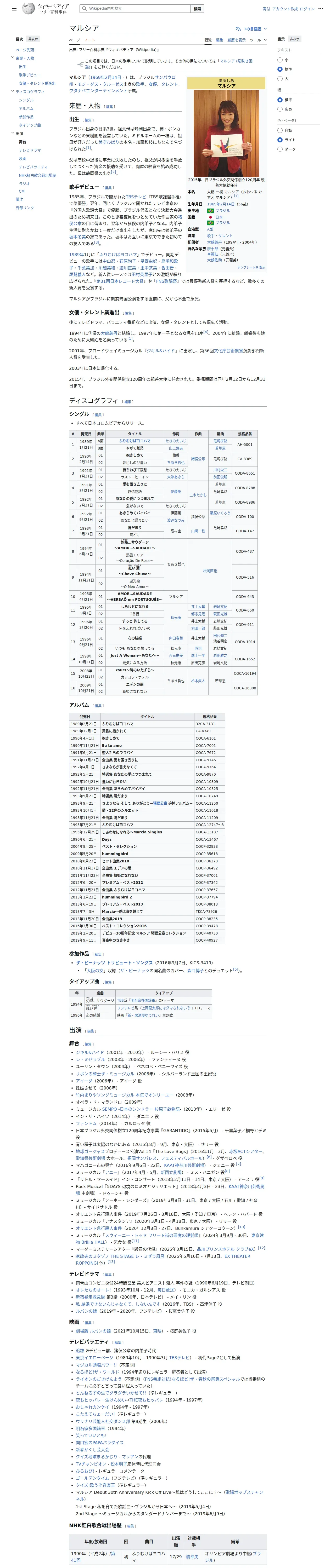The height and width of the screenshot is (1568, 336).
Task: Open the hamburger main menu icon
Action: (x=14, y=9)
